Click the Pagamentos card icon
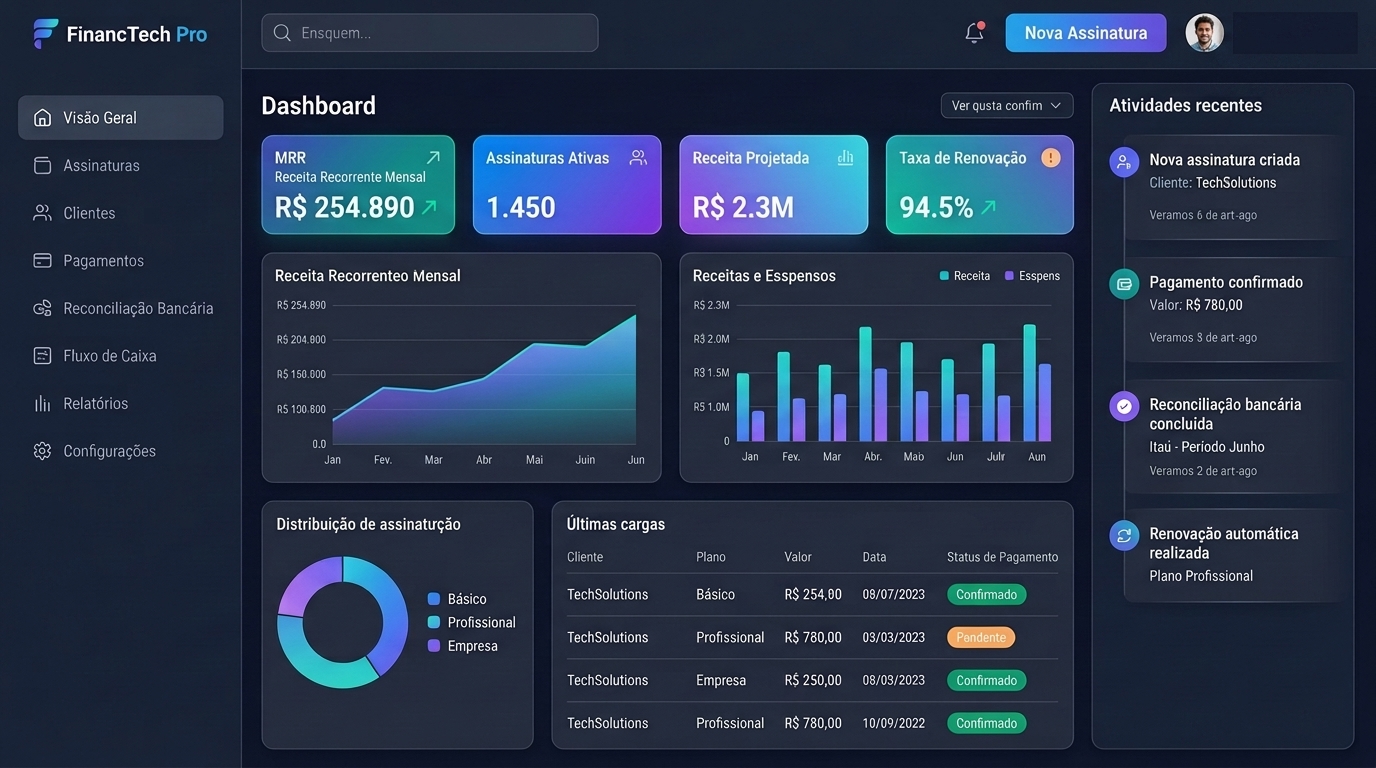The height and width of the screenshot is (768, 1376). 42,260
